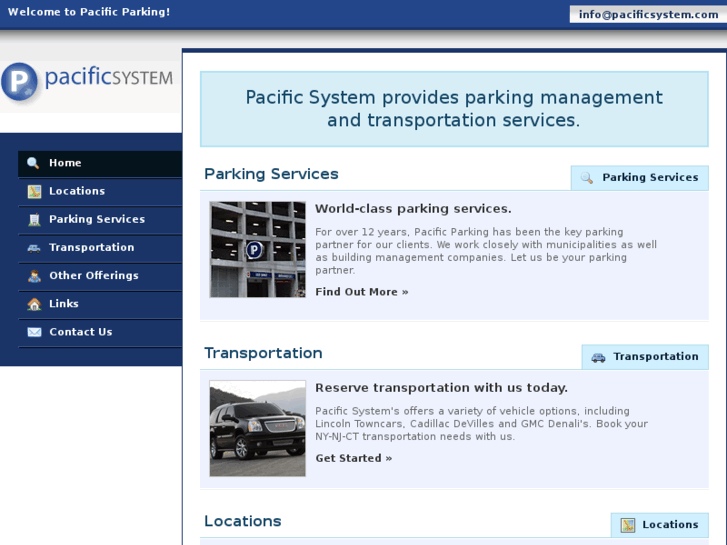Viewport: 727px width, 545px height.
Task: Click the Locations section button label
Action: [x=670, y=525]
